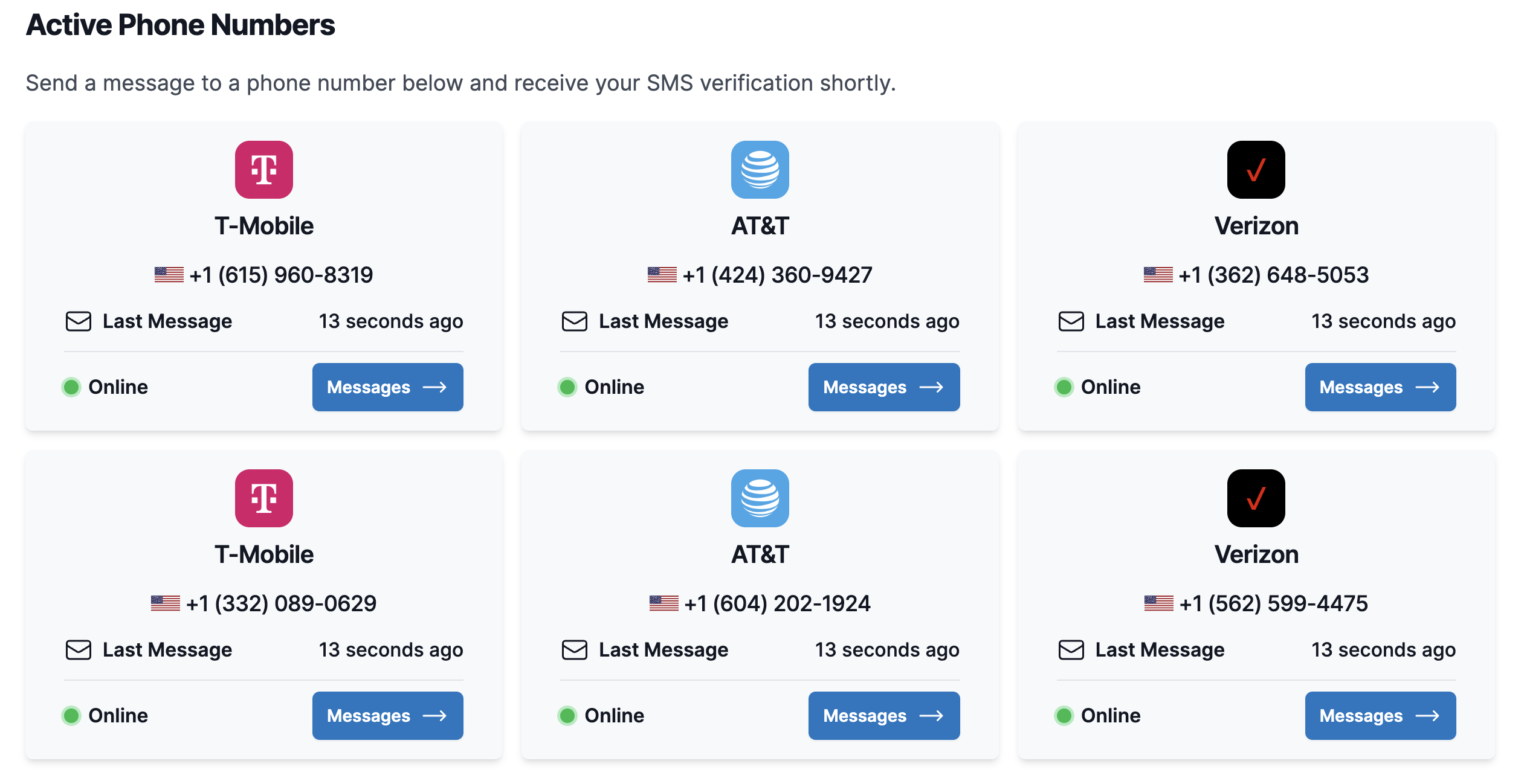Select phone number +1 (562) 599-4475

tap(1274, 603)
